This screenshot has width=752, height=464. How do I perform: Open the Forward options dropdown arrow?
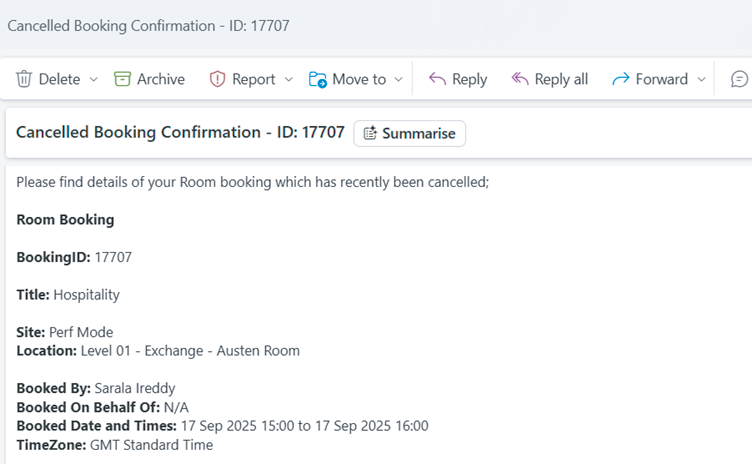[x=701, y=79]
